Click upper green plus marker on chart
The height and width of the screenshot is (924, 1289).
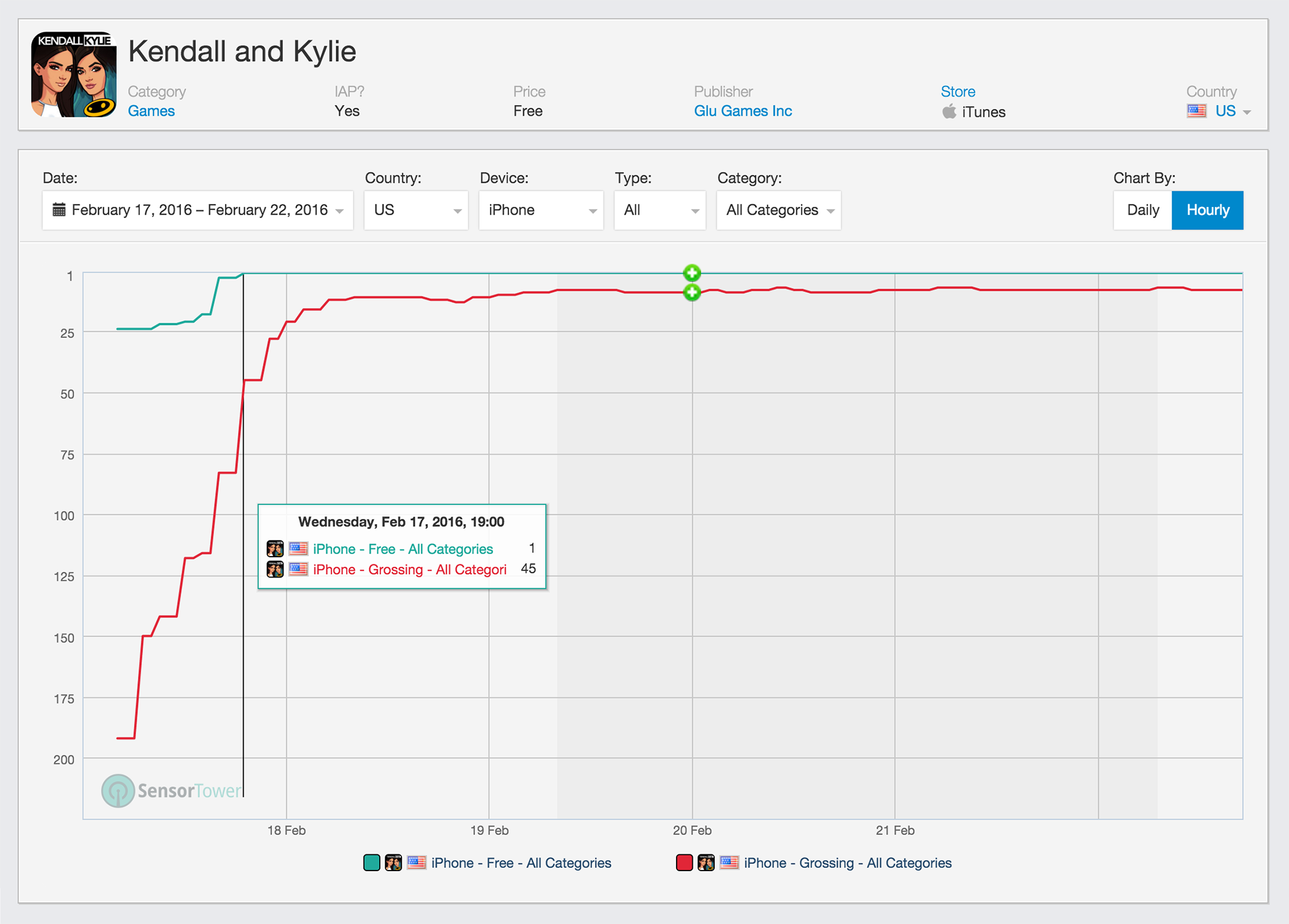click(x=692, y=273)
